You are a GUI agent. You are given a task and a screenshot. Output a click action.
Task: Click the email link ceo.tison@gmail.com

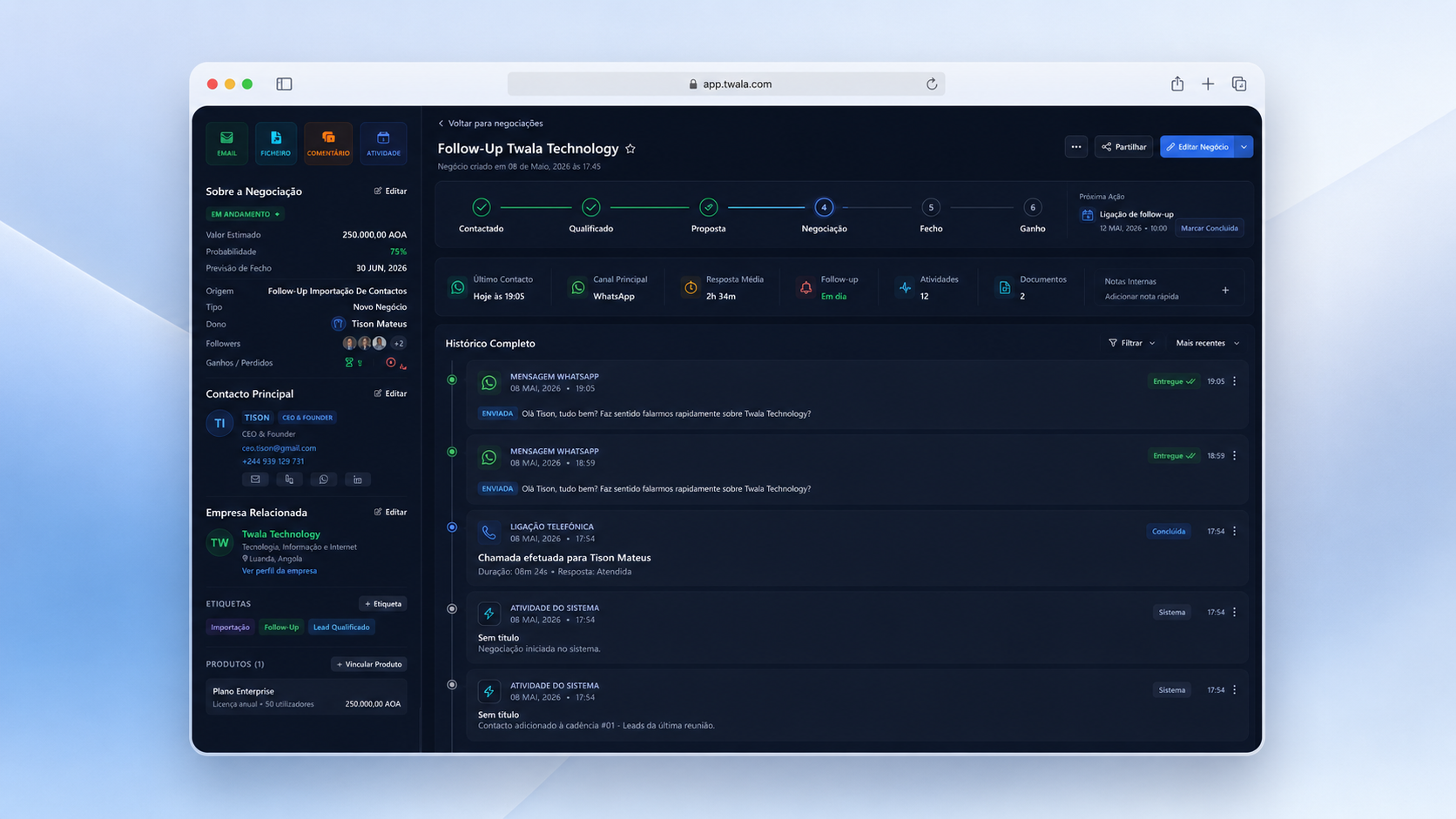[x=279, y=448]
